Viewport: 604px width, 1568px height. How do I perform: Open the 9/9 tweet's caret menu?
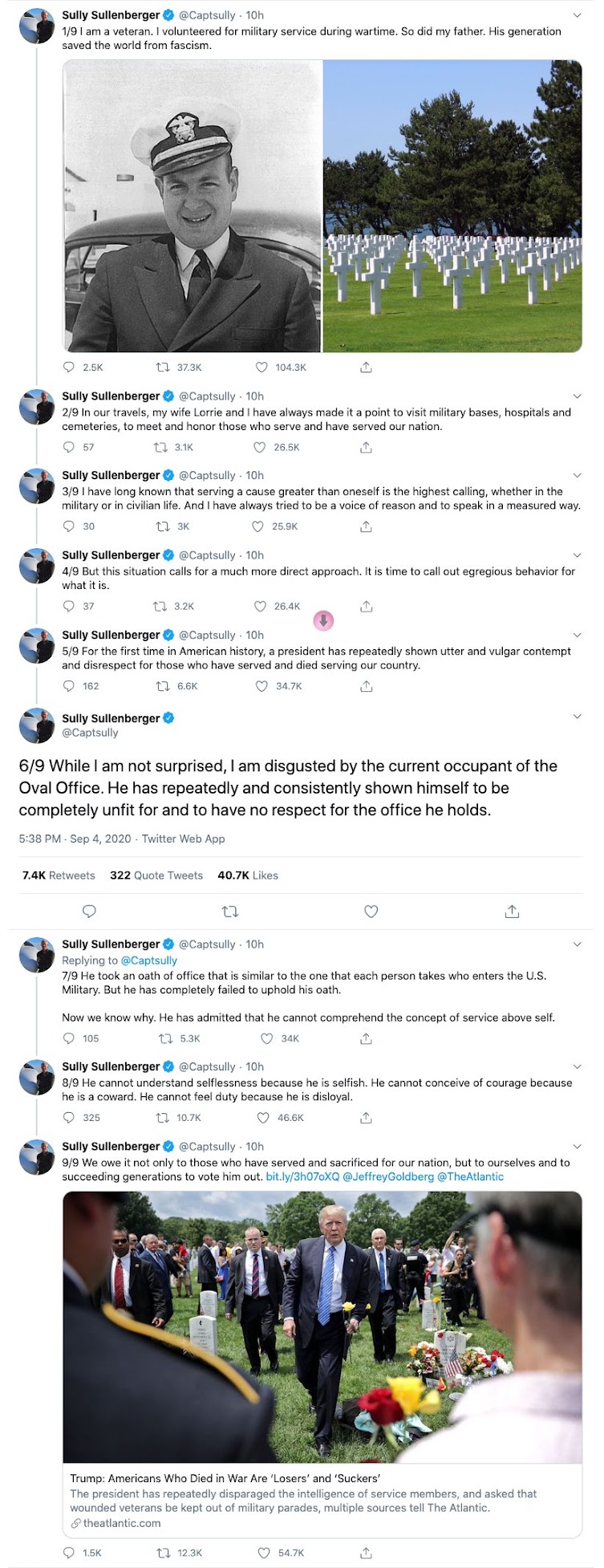577,1146
